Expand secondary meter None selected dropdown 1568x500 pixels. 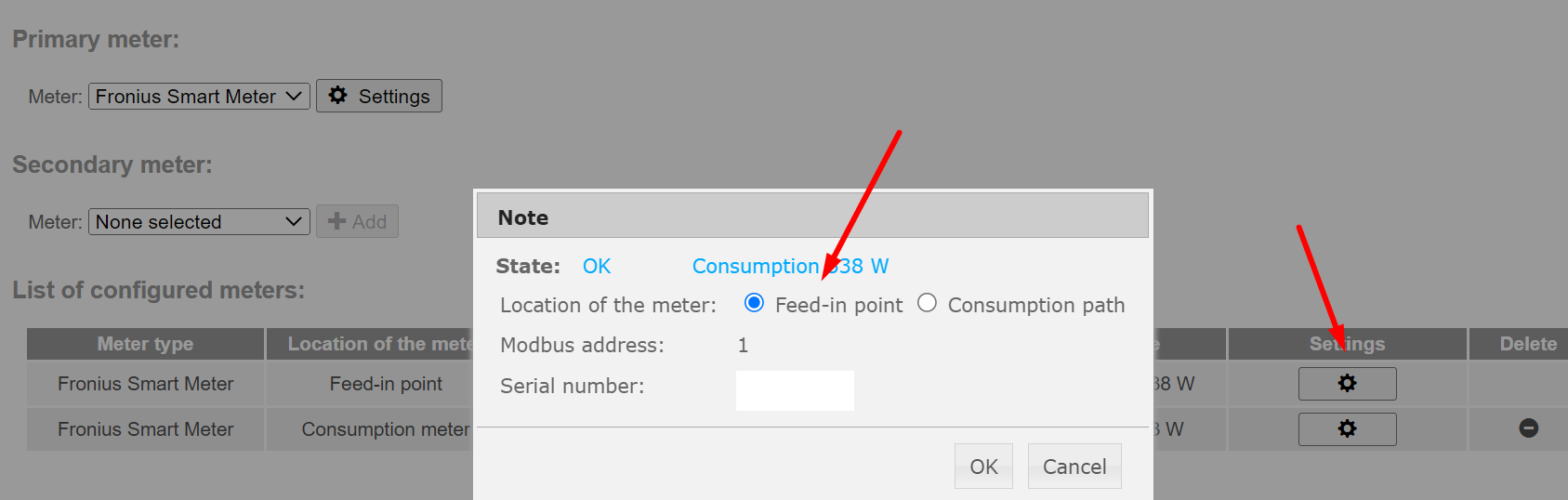(199, 221)
